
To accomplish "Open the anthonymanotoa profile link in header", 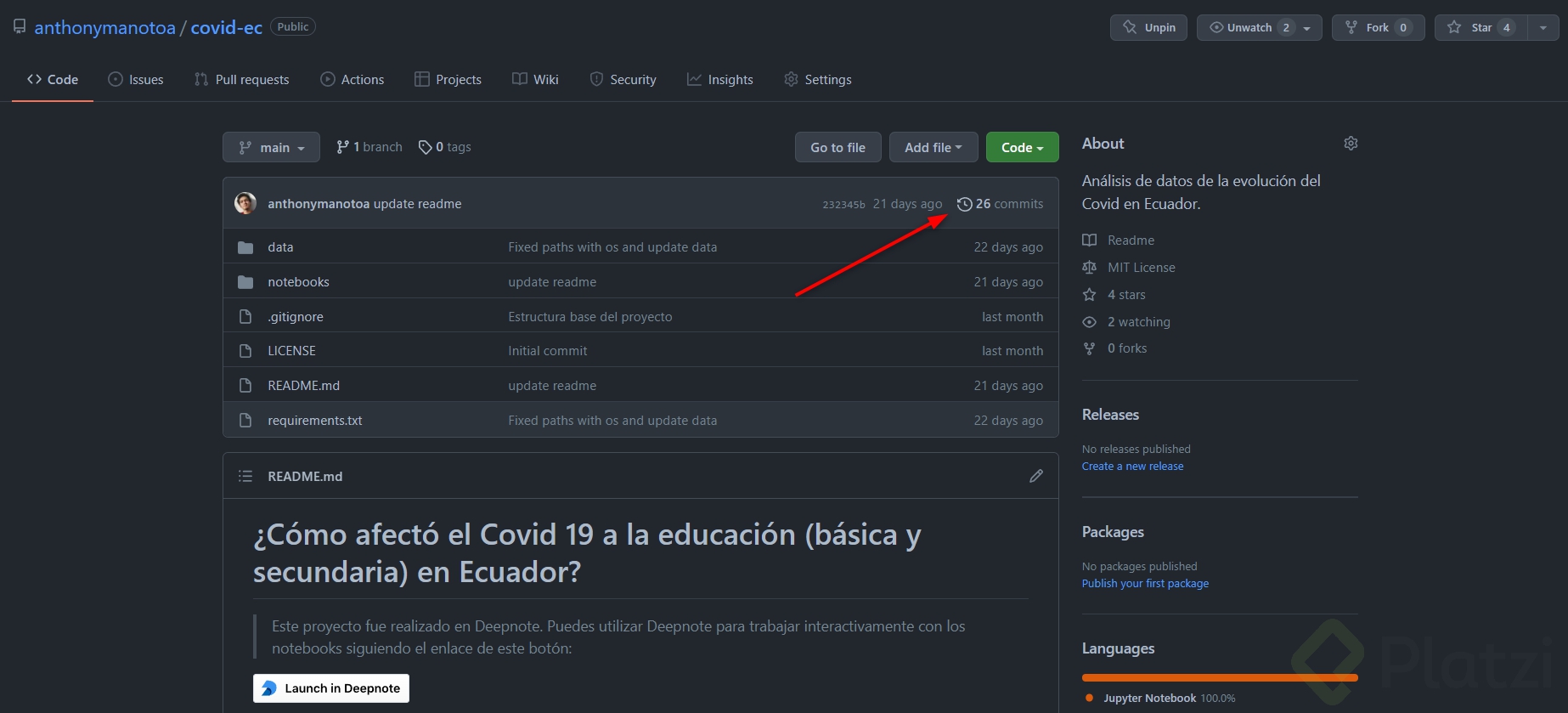I will 104,27.
